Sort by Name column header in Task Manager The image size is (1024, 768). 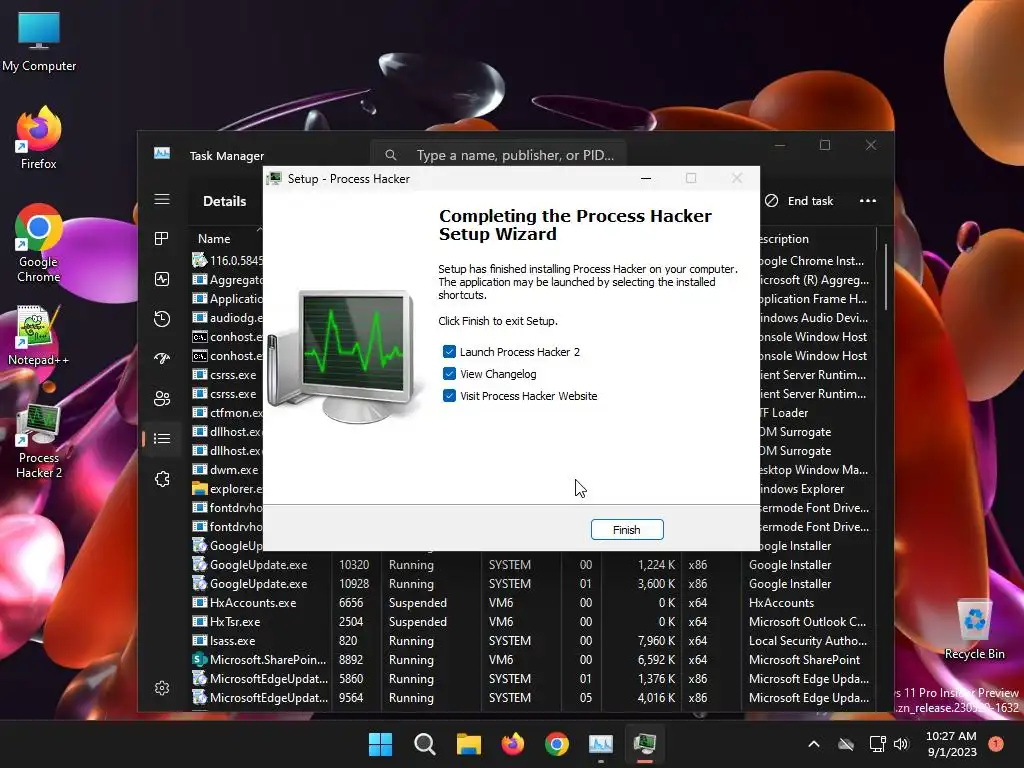[214, 239]
